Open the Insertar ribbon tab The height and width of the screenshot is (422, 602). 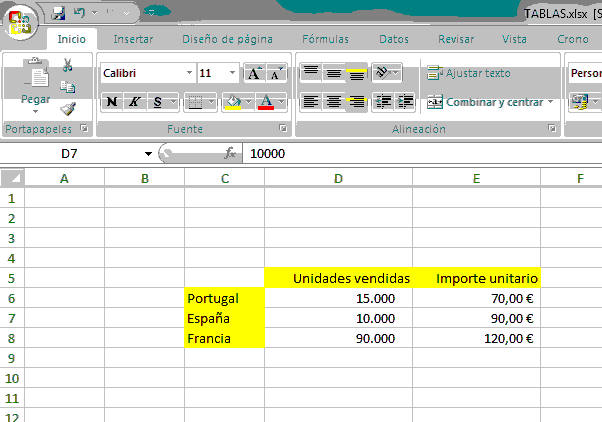click(x=133, y=39)
